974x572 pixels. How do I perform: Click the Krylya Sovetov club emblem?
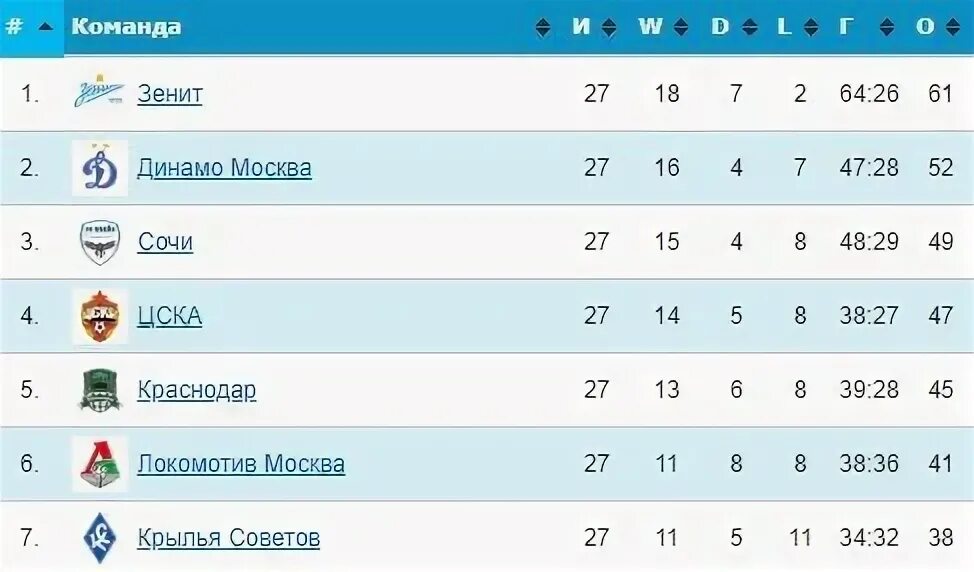click(100, 538)
